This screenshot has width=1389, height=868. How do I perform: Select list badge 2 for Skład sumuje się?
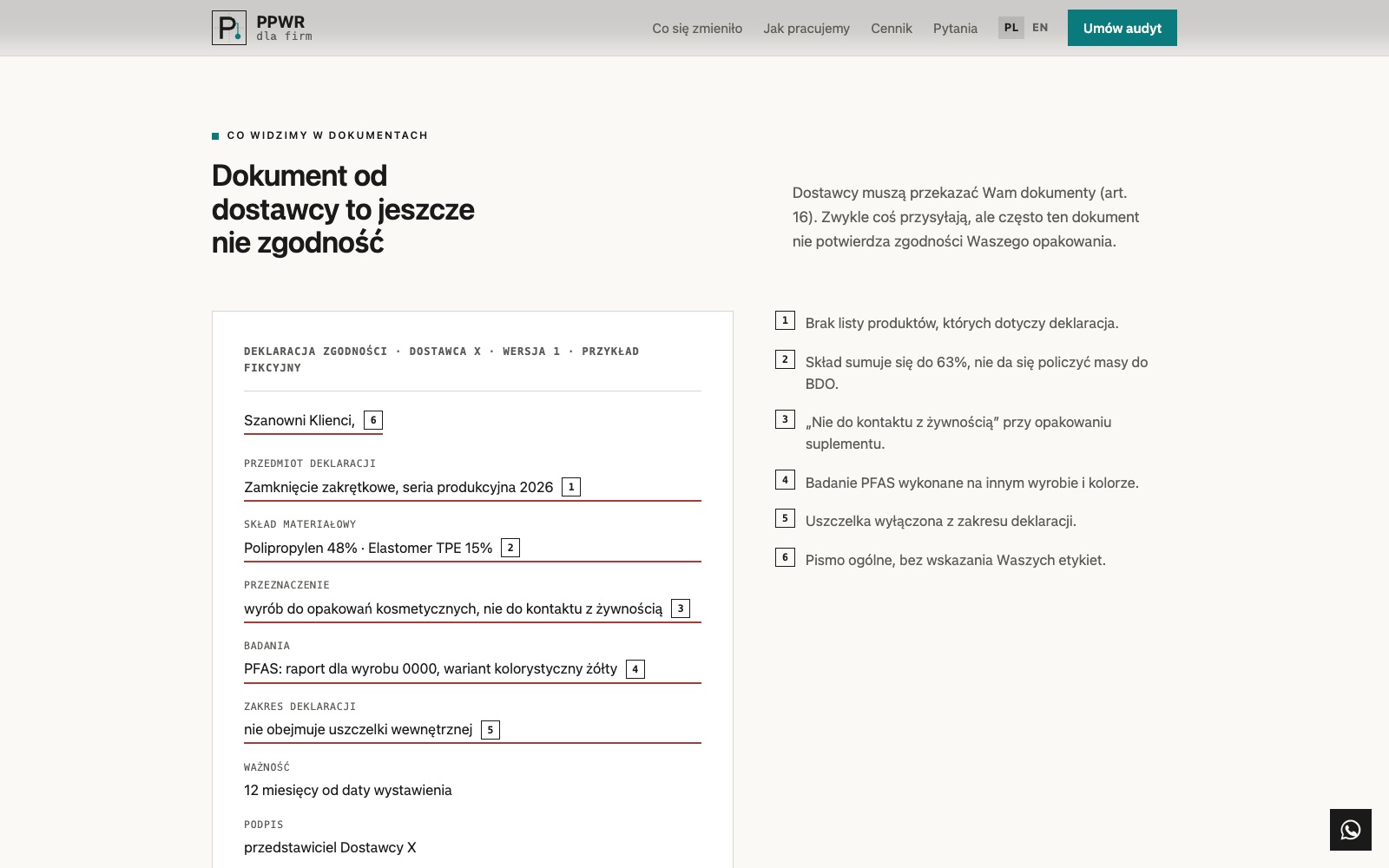click(785, 359)
